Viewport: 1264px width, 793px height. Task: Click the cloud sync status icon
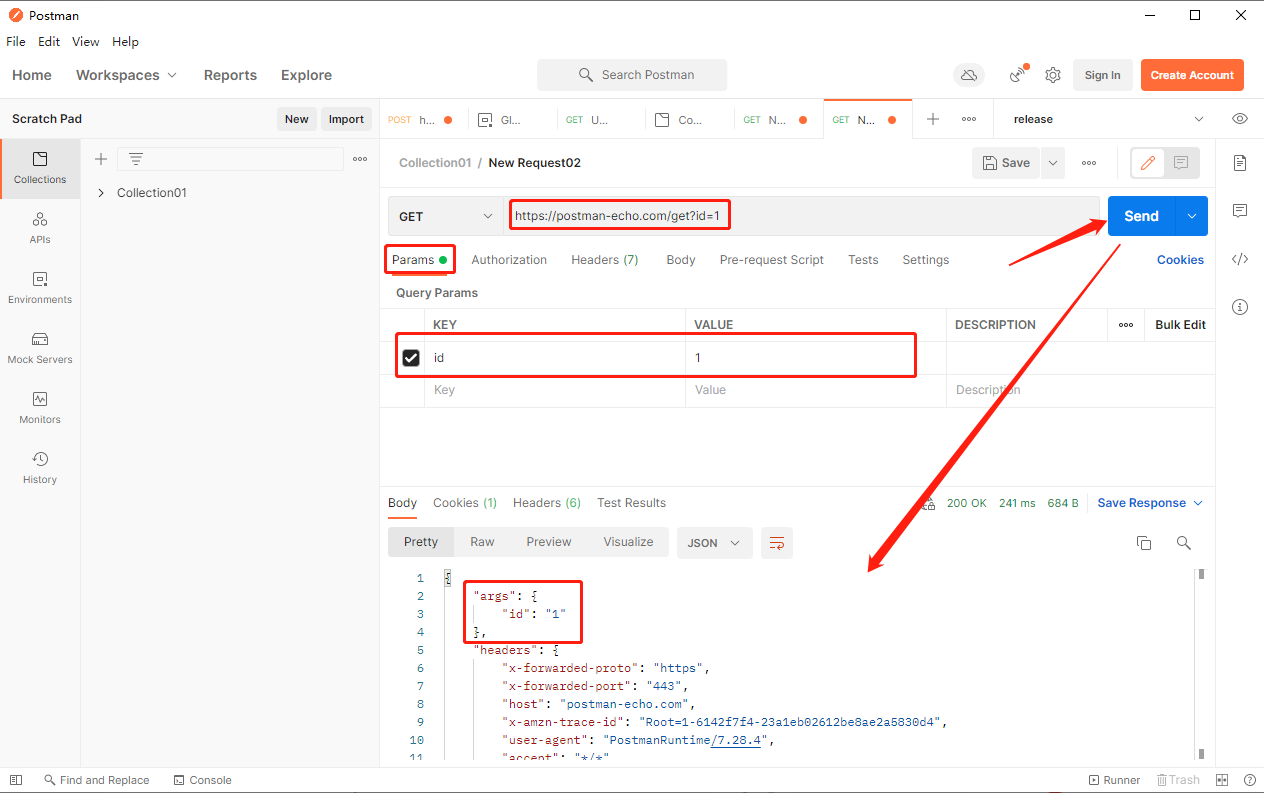pos(968,75)
